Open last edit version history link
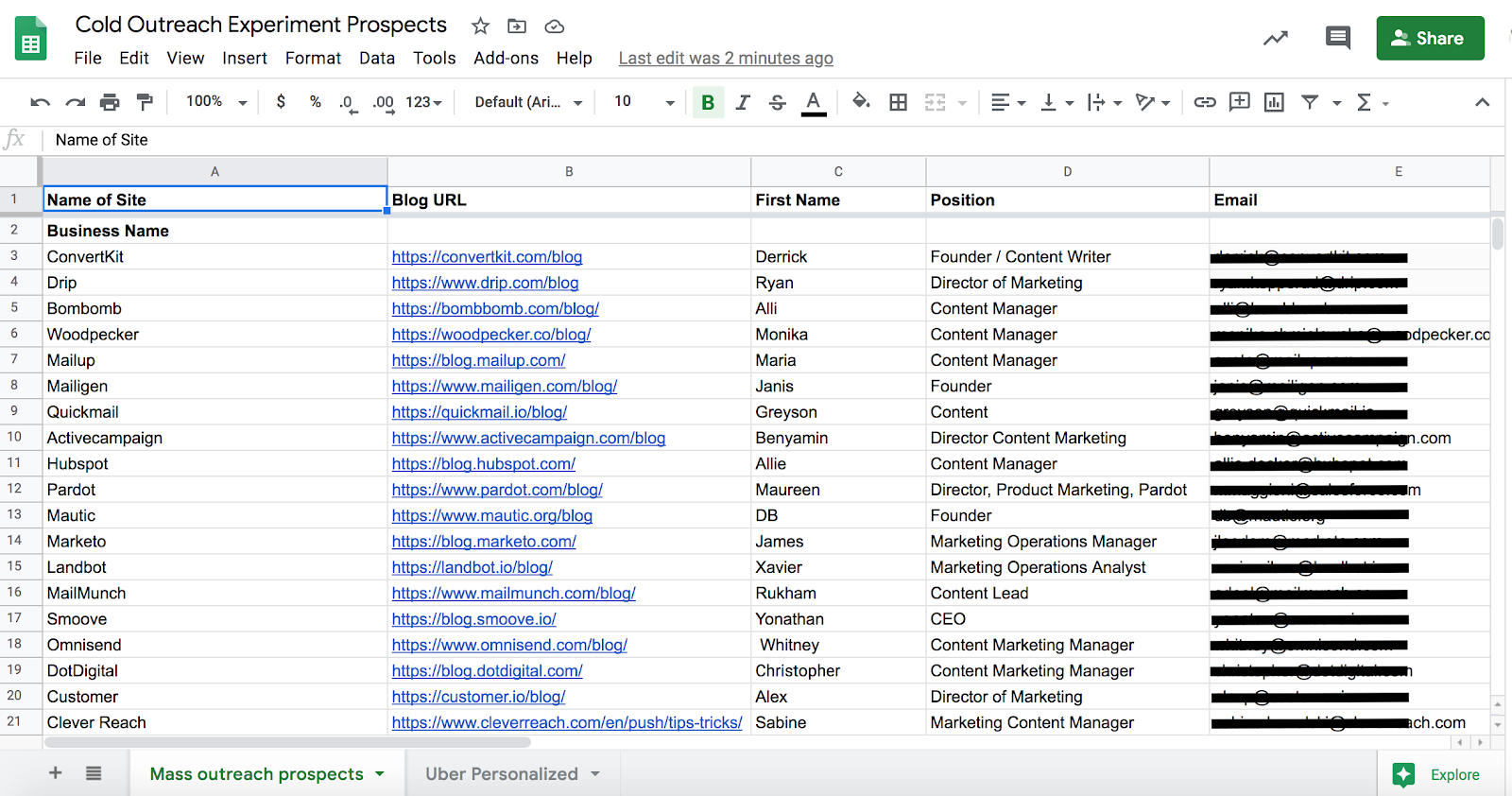Viewport: 1512px width, 796px height. pos(726,59)
